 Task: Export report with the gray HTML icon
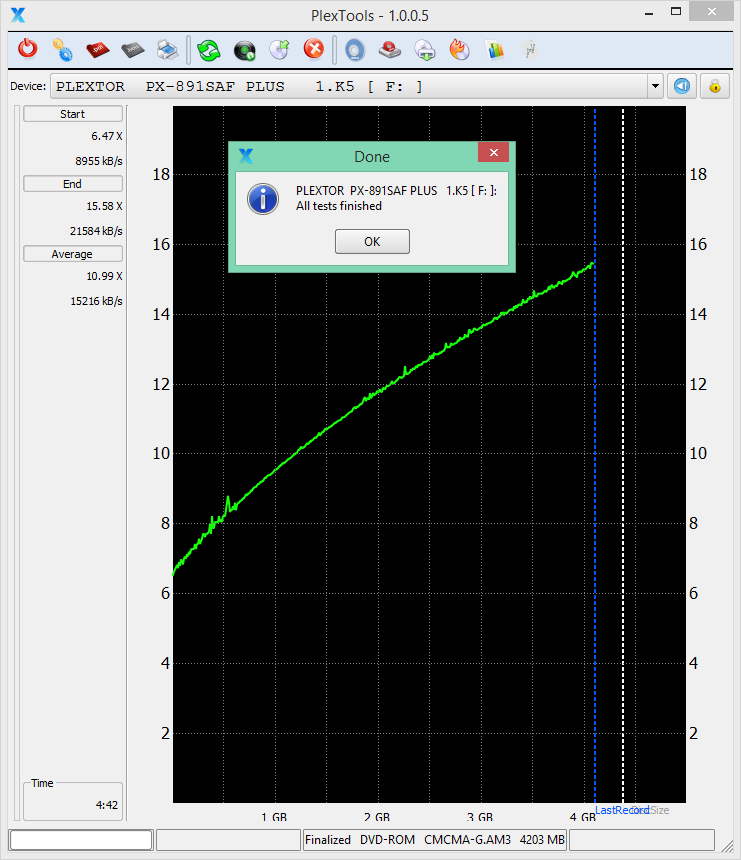pyautogui.click(x=133, y=50)
